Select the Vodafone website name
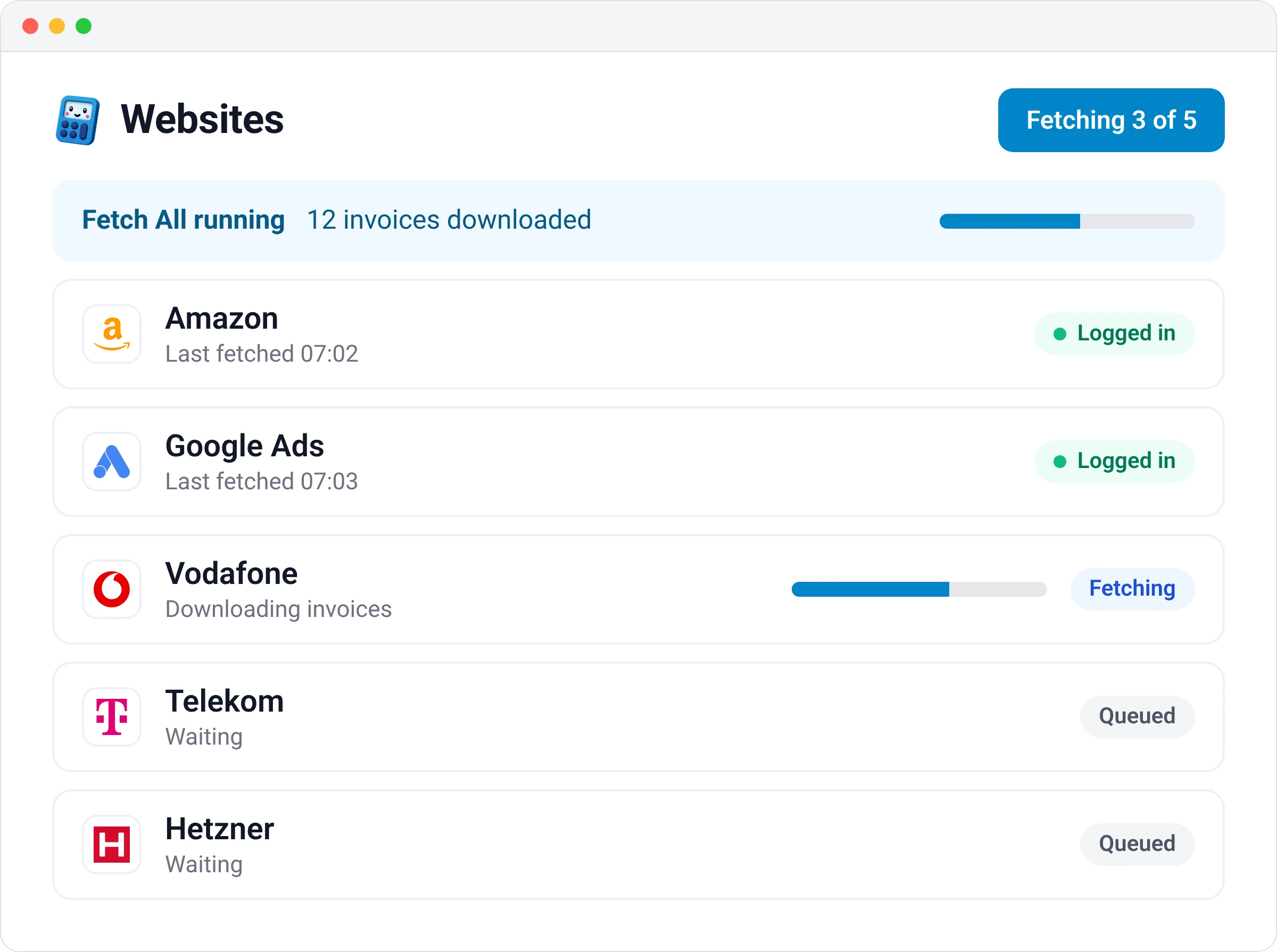 click(x=232, y=573)
